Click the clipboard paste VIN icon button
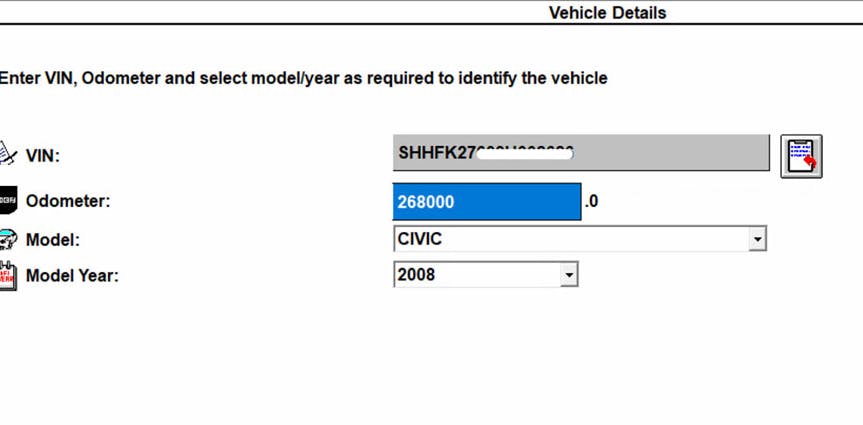This screenshot has height=425, width=863. pos(801,156)
